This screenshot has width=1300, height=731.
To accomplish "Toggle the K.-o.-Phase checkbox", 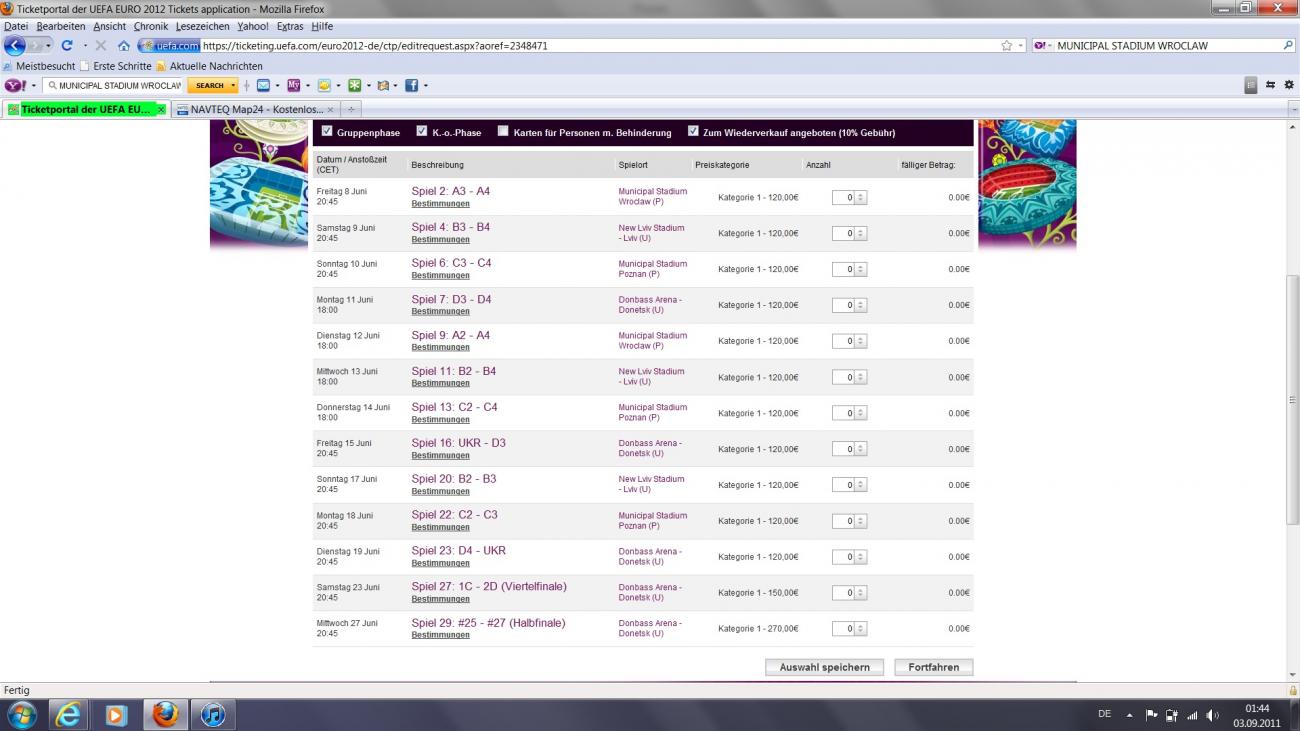I will tap(422, 131).
